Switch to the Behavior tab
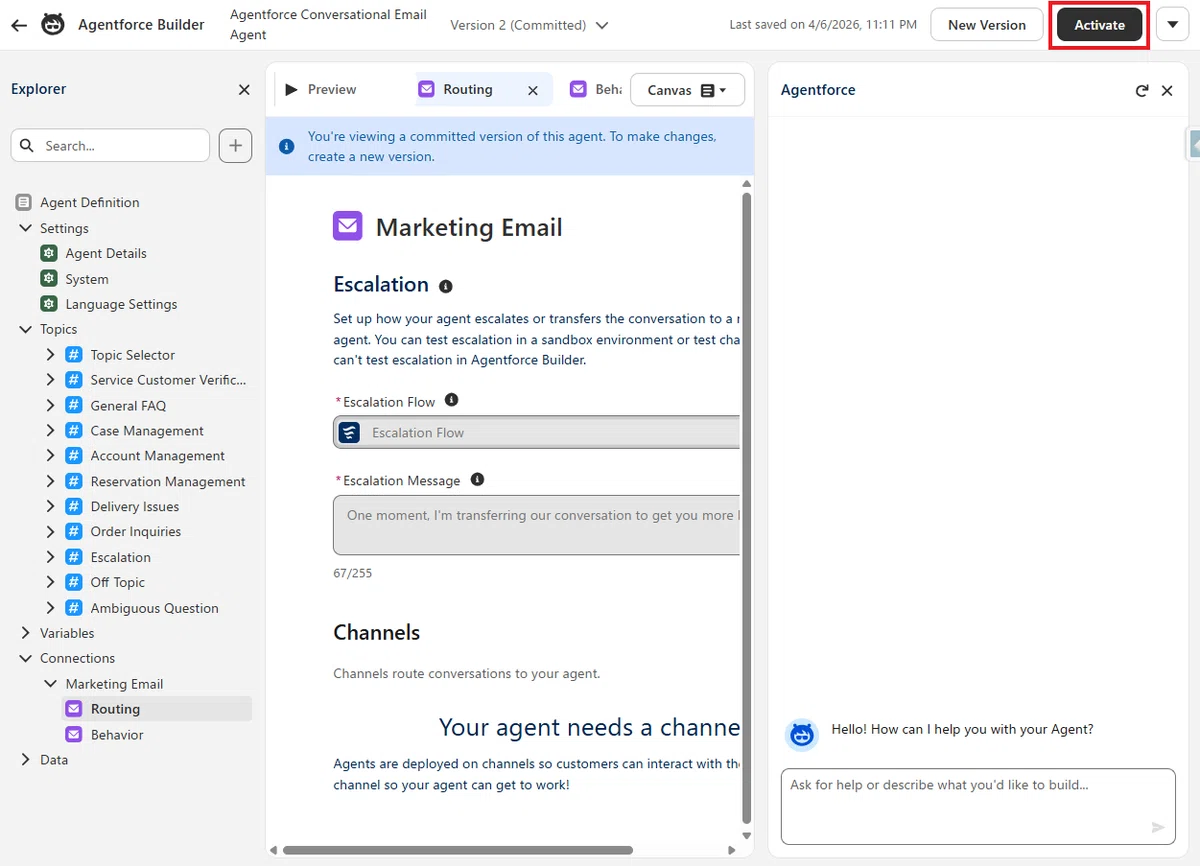1200x866 pixels. pos(596,90)
